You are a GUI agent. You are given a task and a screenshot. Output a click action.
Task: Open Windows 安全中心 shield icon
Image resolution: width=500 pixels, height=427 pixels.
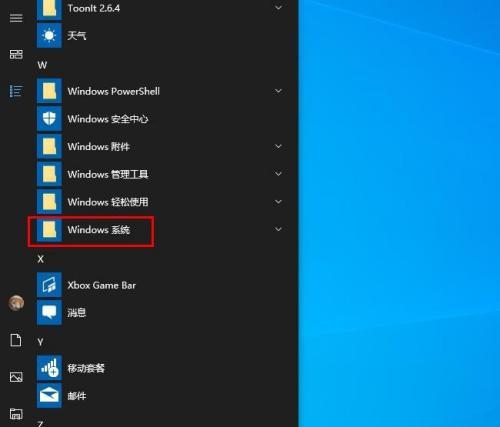[49, 119]
